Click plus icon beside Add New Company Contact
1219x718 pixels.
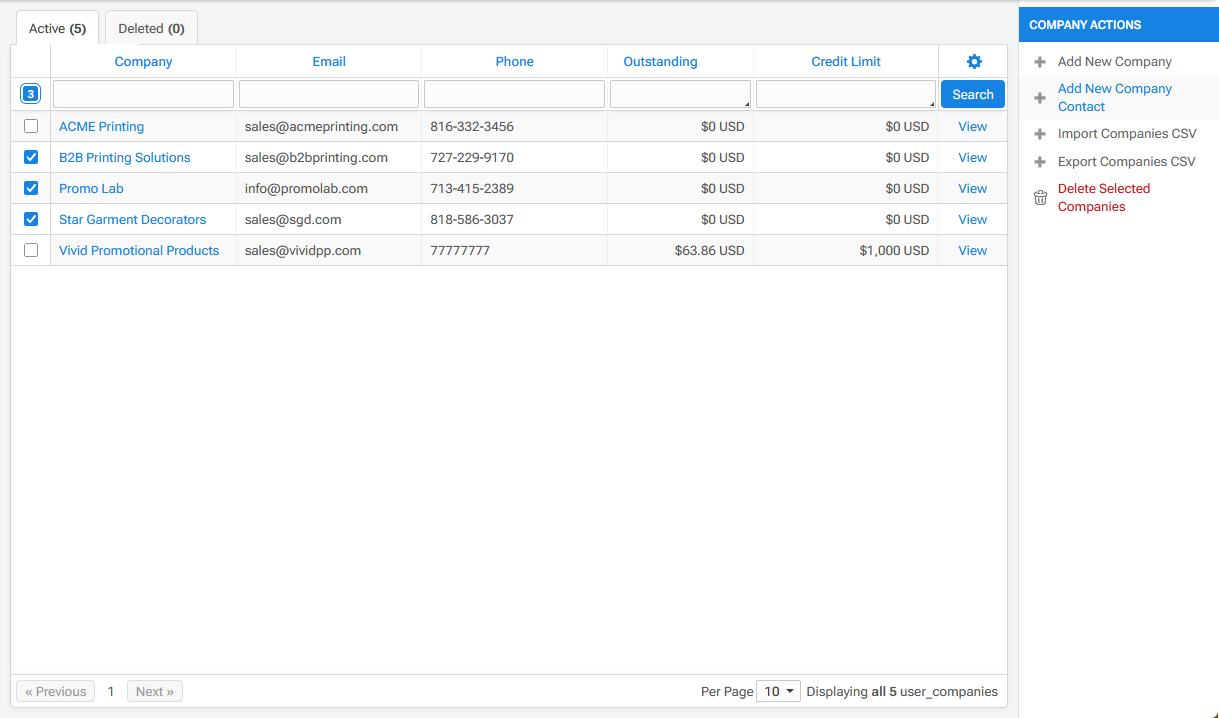[1040, 98]
